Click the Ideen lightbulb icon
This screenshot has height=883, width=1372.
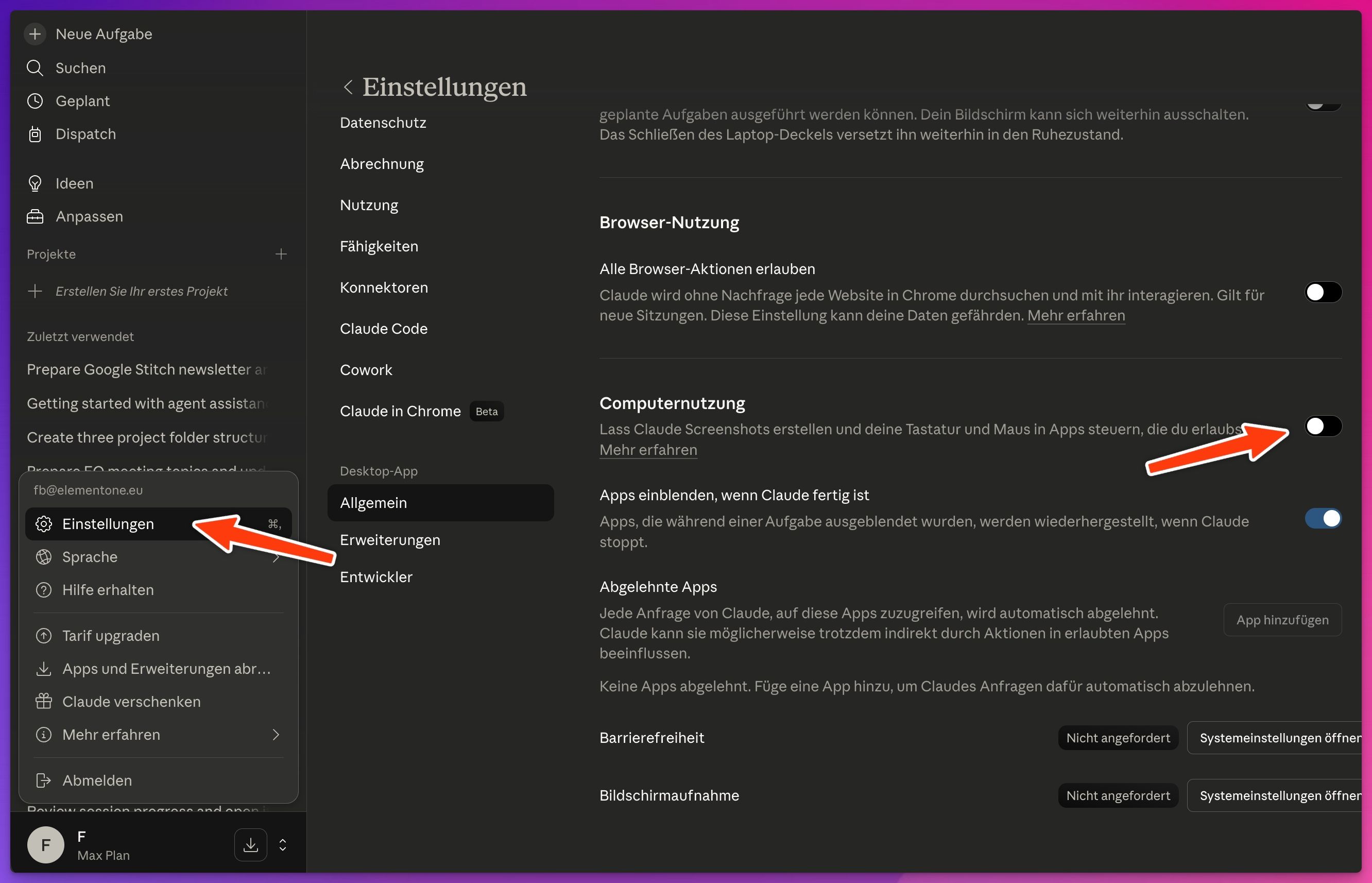pos(35,183)
